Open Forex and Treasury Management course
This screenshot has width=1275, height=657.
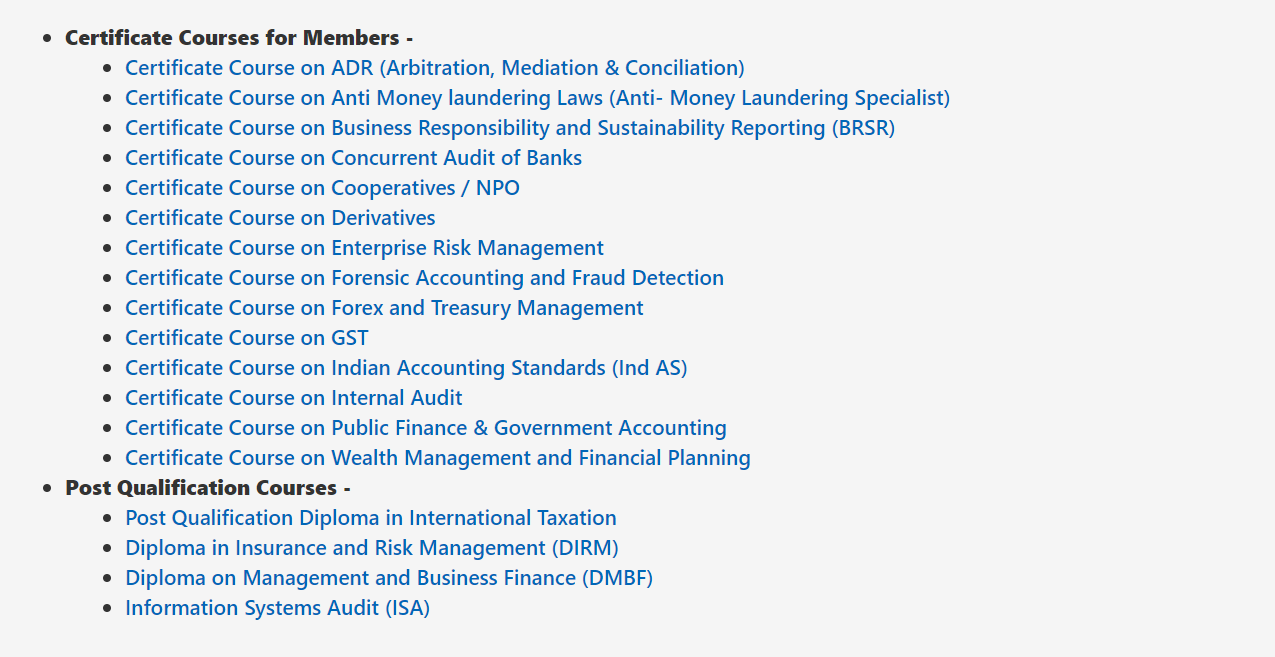tap(384, 308)
